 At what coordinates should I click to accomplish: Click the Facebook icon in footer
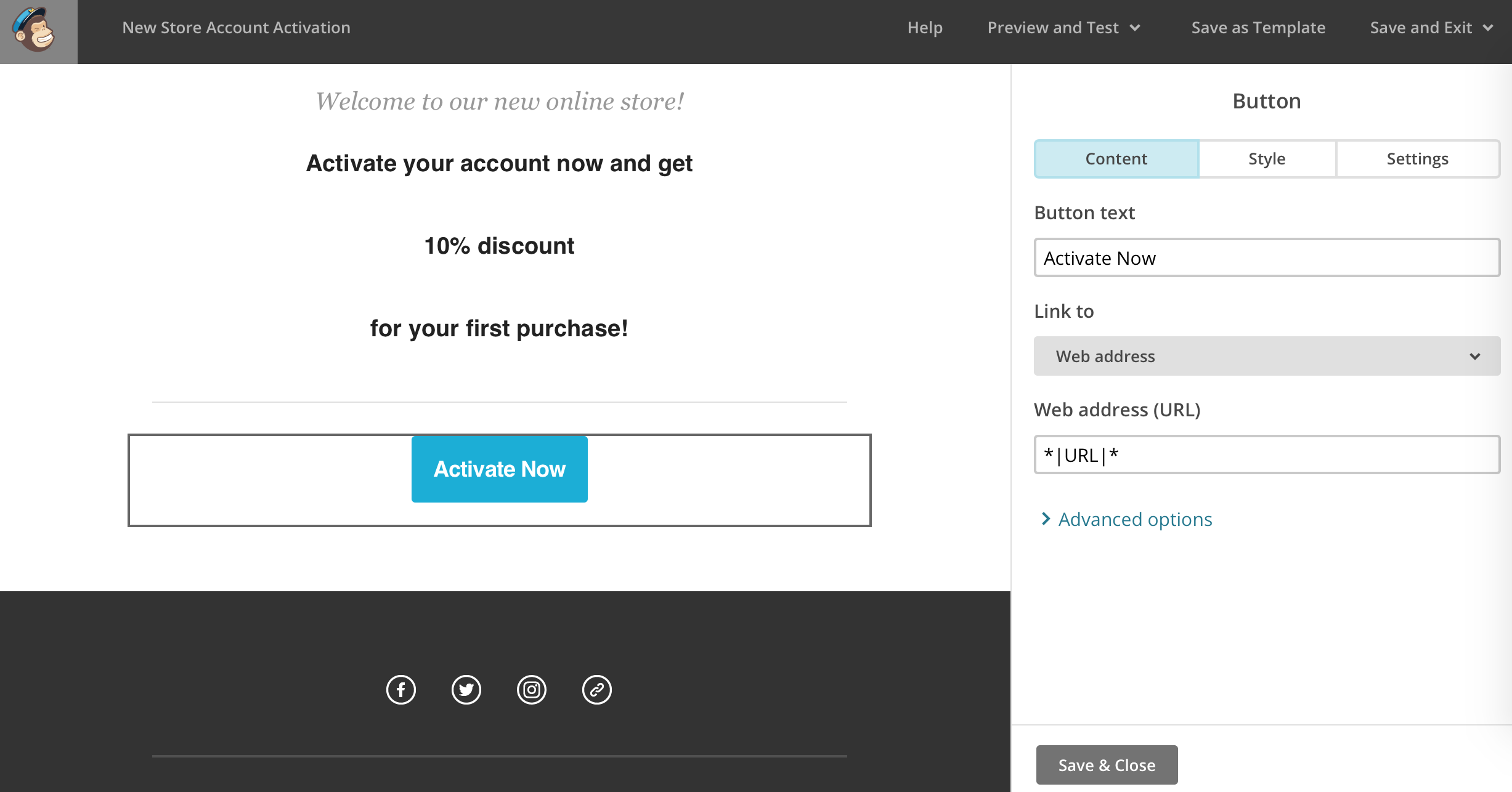pos(401,690)
